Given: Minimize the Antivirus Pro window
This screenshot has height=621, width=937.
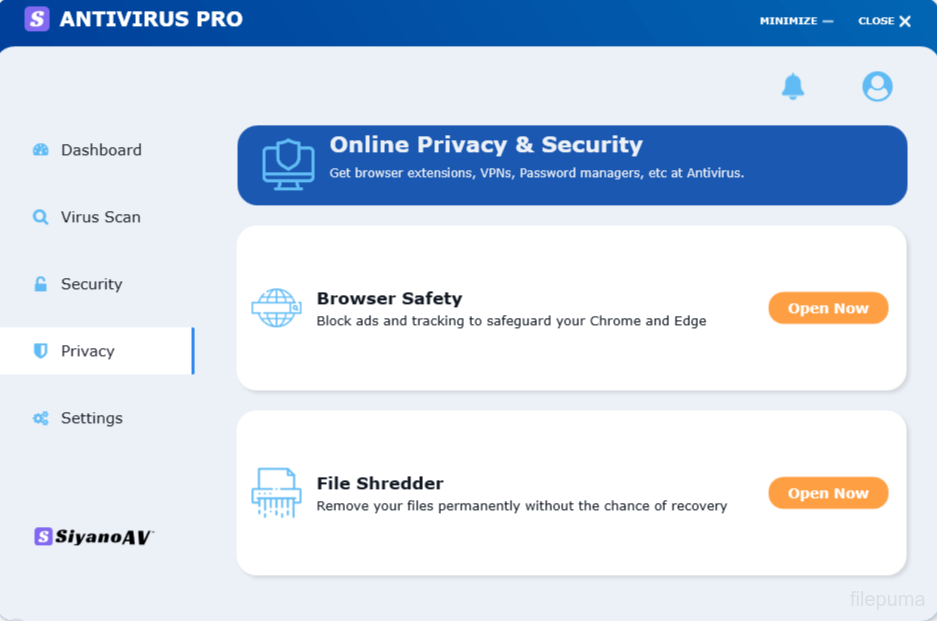Looking at the screenshot, I should tap(796, 21).
